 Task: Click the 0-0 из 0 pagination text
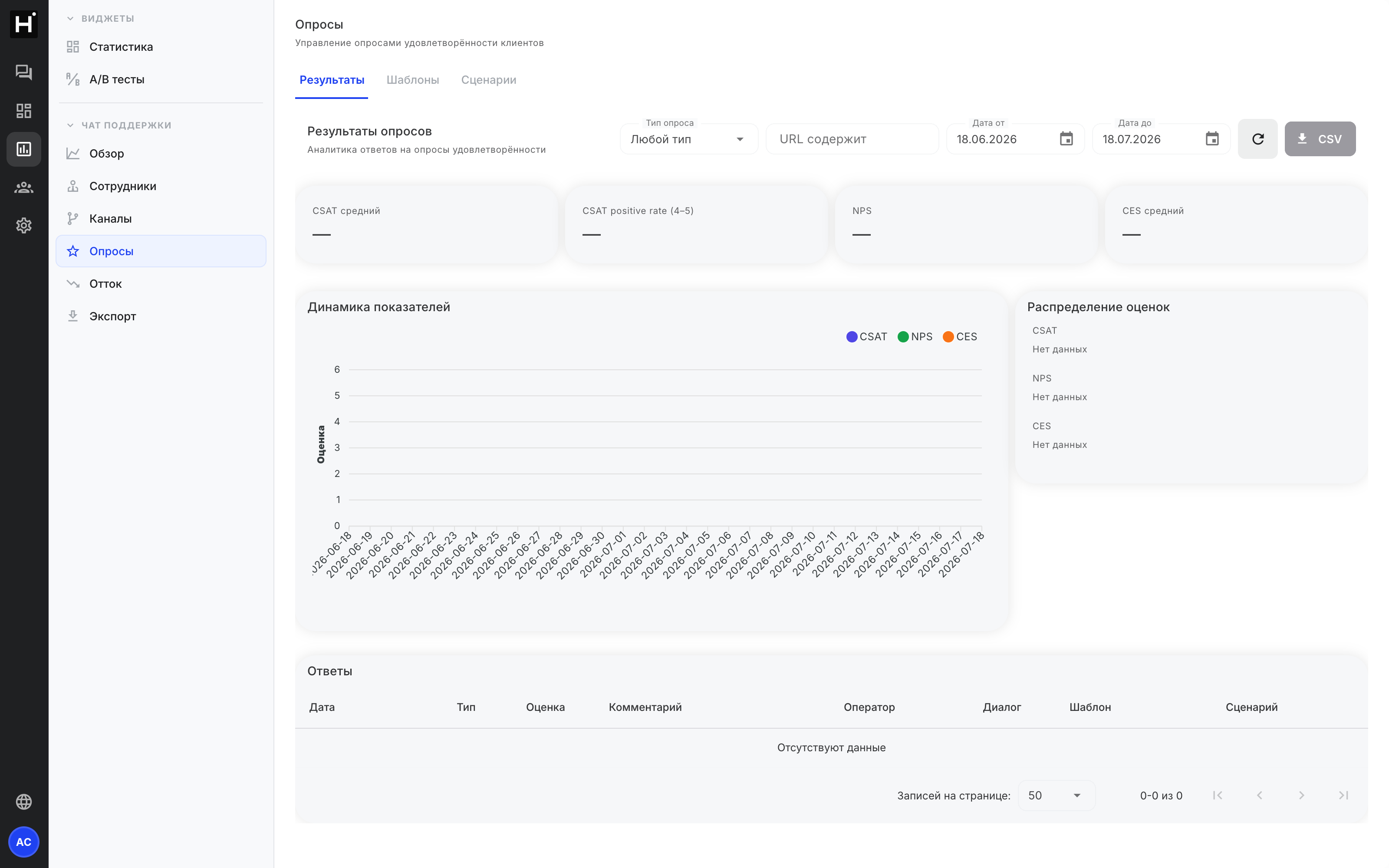[1161, 795]
